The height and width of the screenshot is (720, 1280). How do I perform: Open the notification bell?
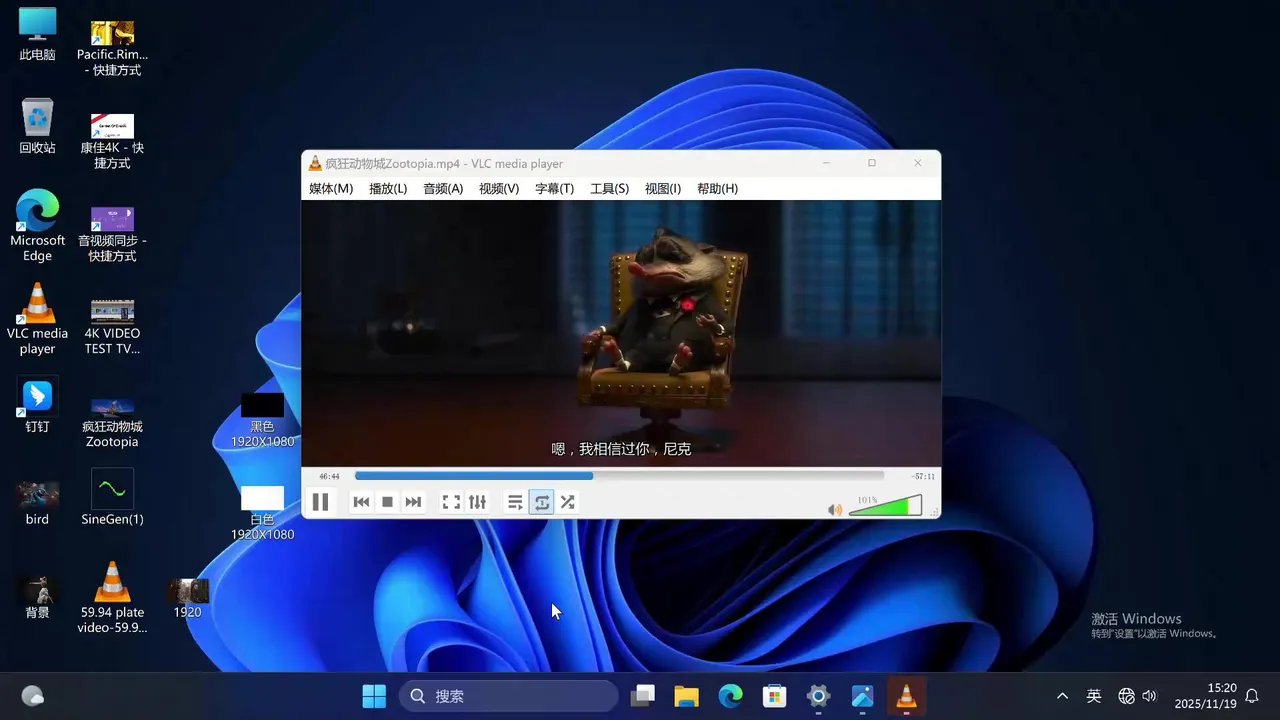point(1251,696)
